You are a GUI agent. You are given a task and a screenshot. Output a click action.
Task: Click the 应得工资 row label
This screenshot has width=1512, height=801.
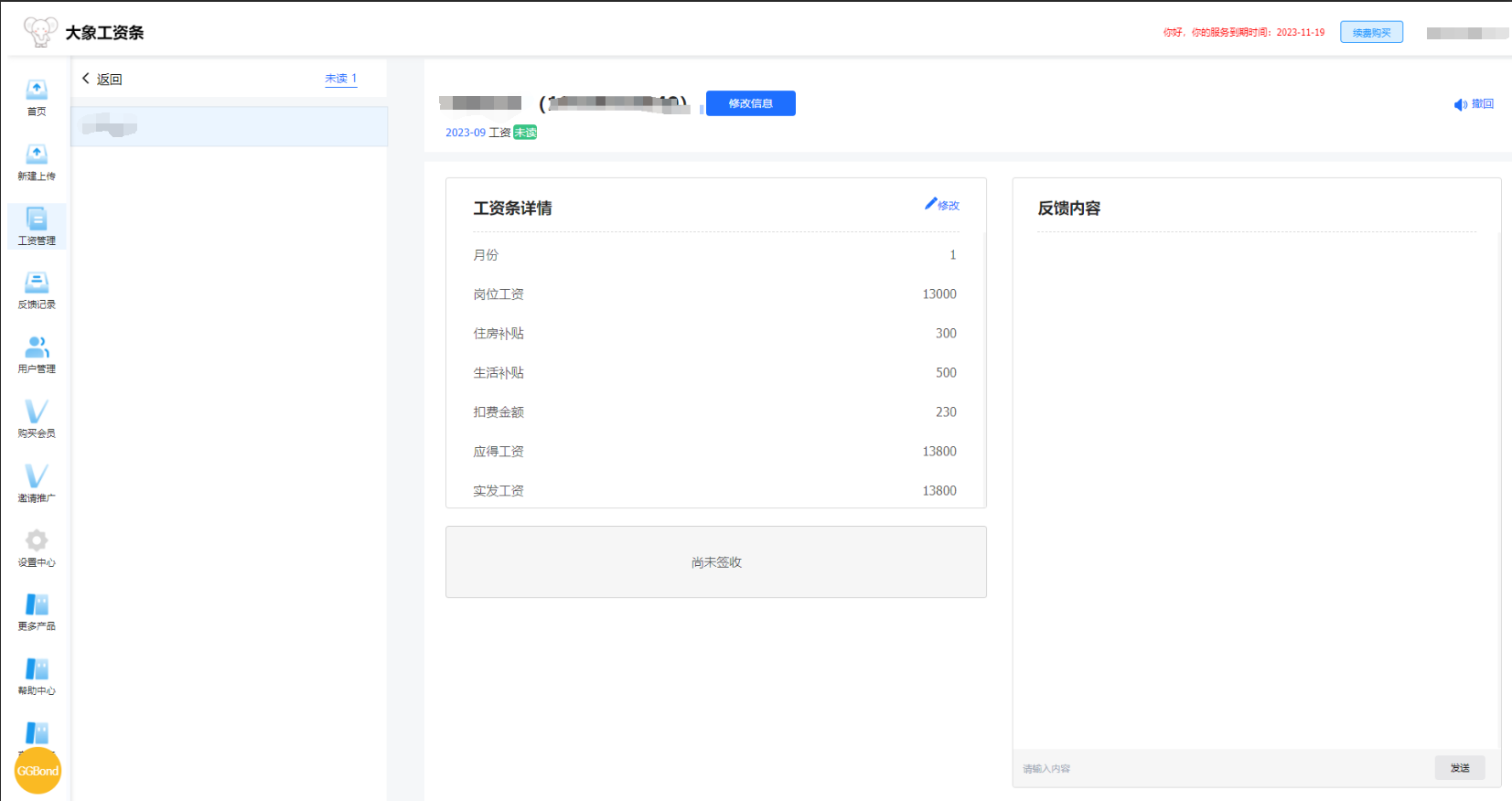click(x=499, y=452)
